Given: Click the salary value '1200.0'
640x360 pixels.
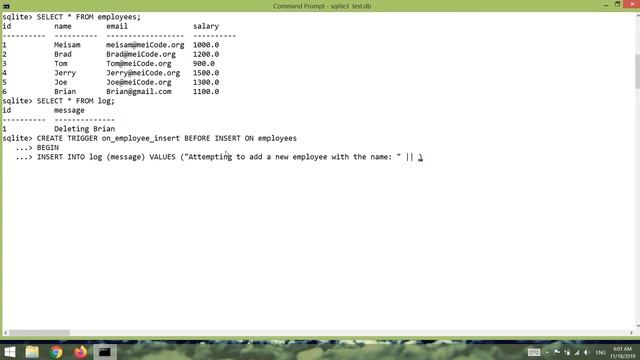Looking at the screenshot, I should (x=206, y=54).
